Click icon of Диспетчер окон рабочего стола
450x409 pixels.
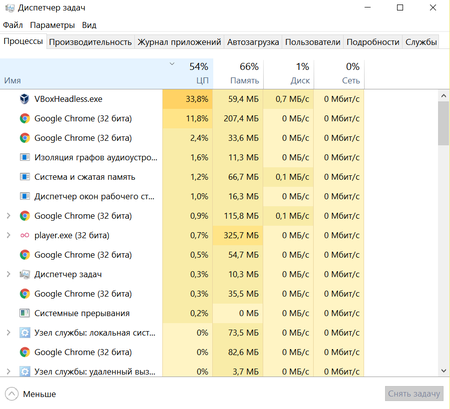[24, 196]
